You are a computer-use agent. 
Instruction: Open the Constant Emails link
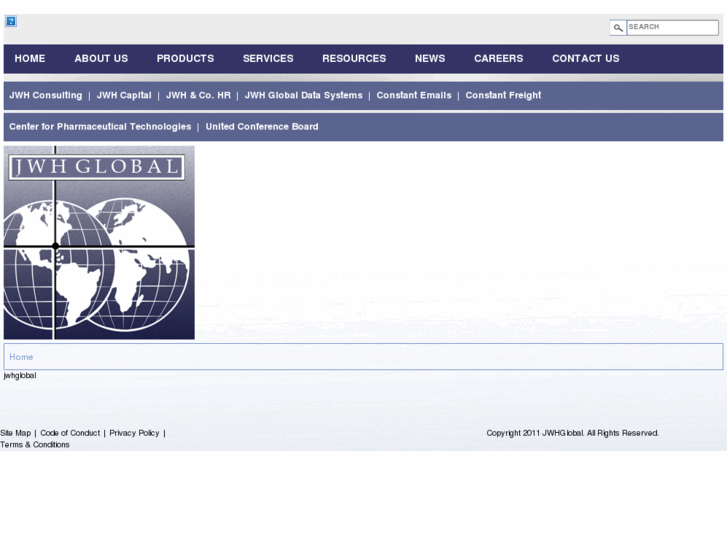click(414, 95)
